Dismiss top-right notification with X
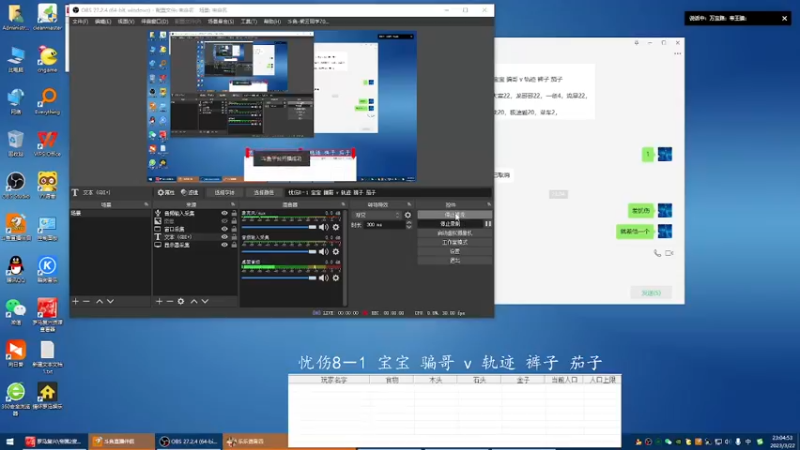The height and width of the screenshot is (450, 800). tap(785, 18)
